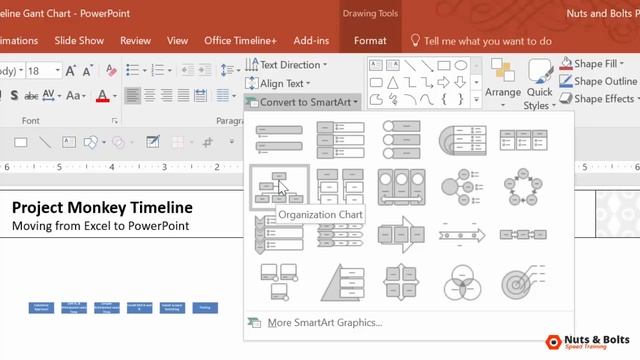This screenshot has height=360, width=640.
Task: Insert a text box from the quick access row
Action: tap(69, 142)
